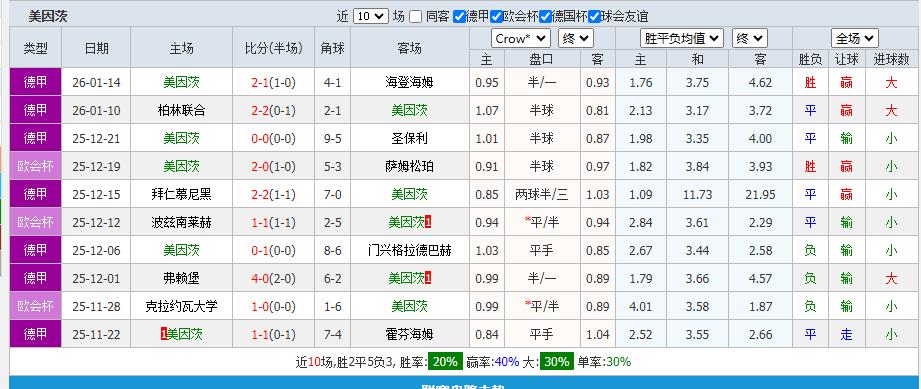
Task: Click the 20% win rate badge
Action: [x=445, y=361]
